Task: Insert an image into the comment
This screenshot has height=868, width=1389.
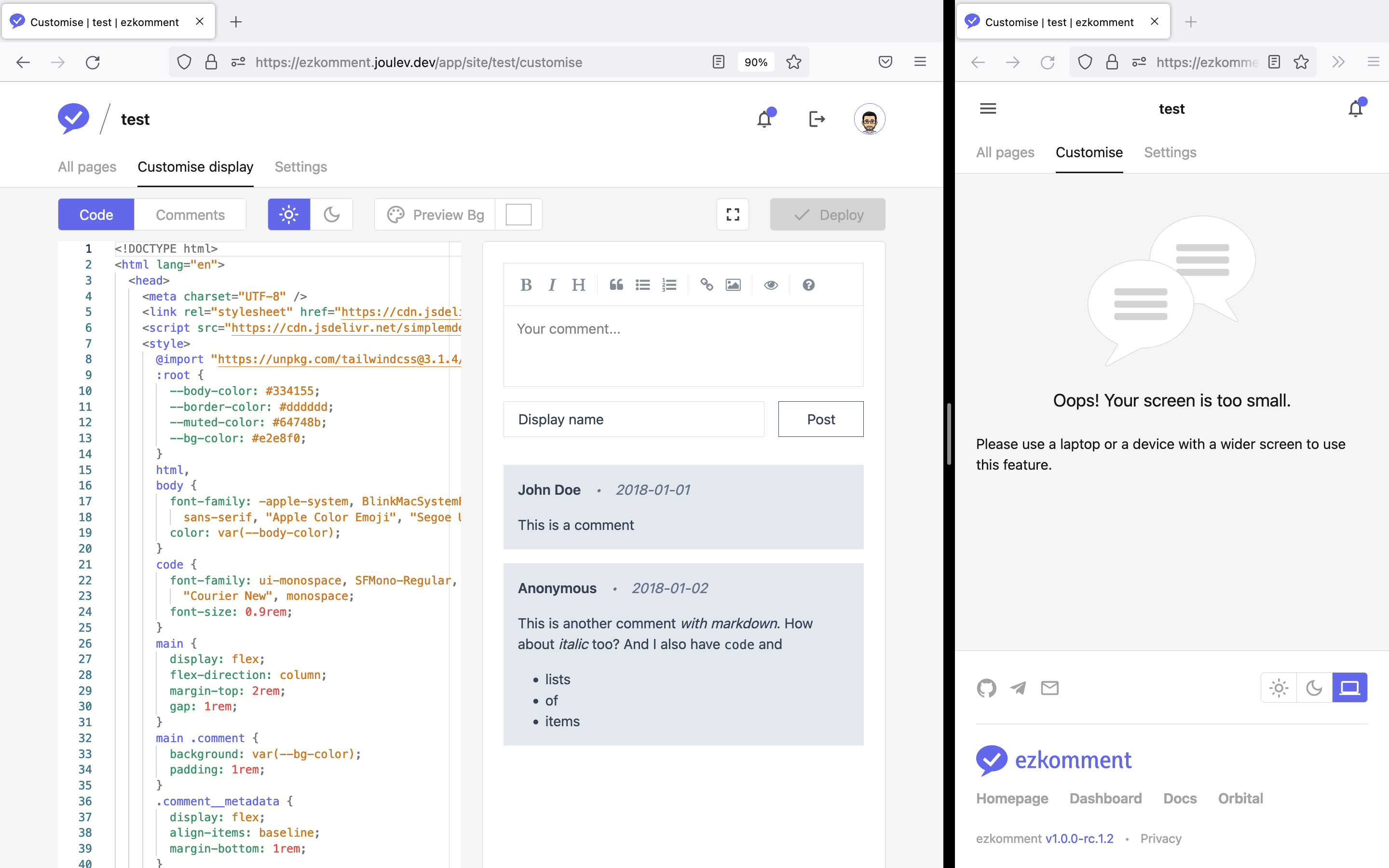Action: [734, 284]
